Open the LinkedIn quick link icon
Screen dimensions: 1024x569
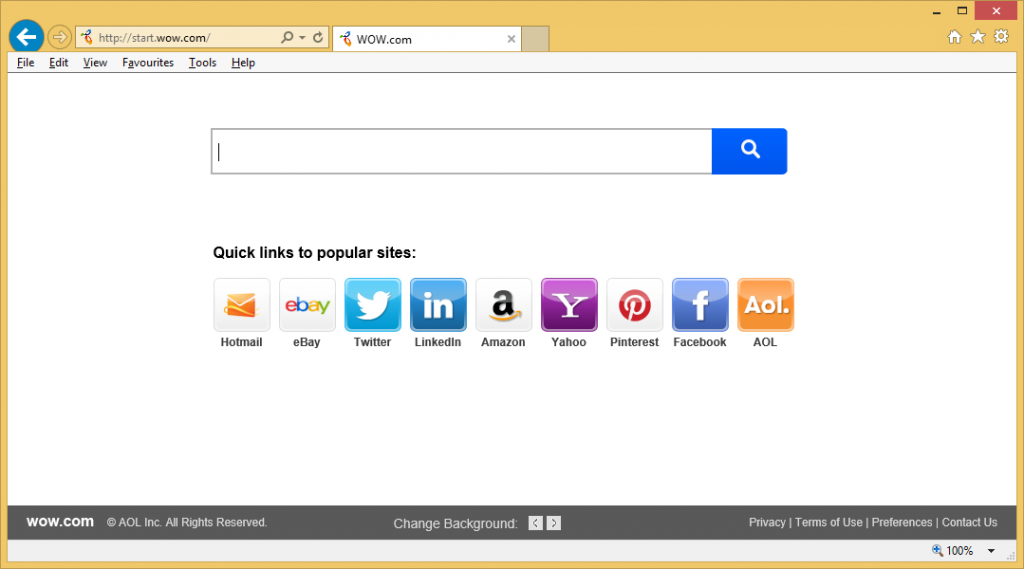(x=438, y=305)
